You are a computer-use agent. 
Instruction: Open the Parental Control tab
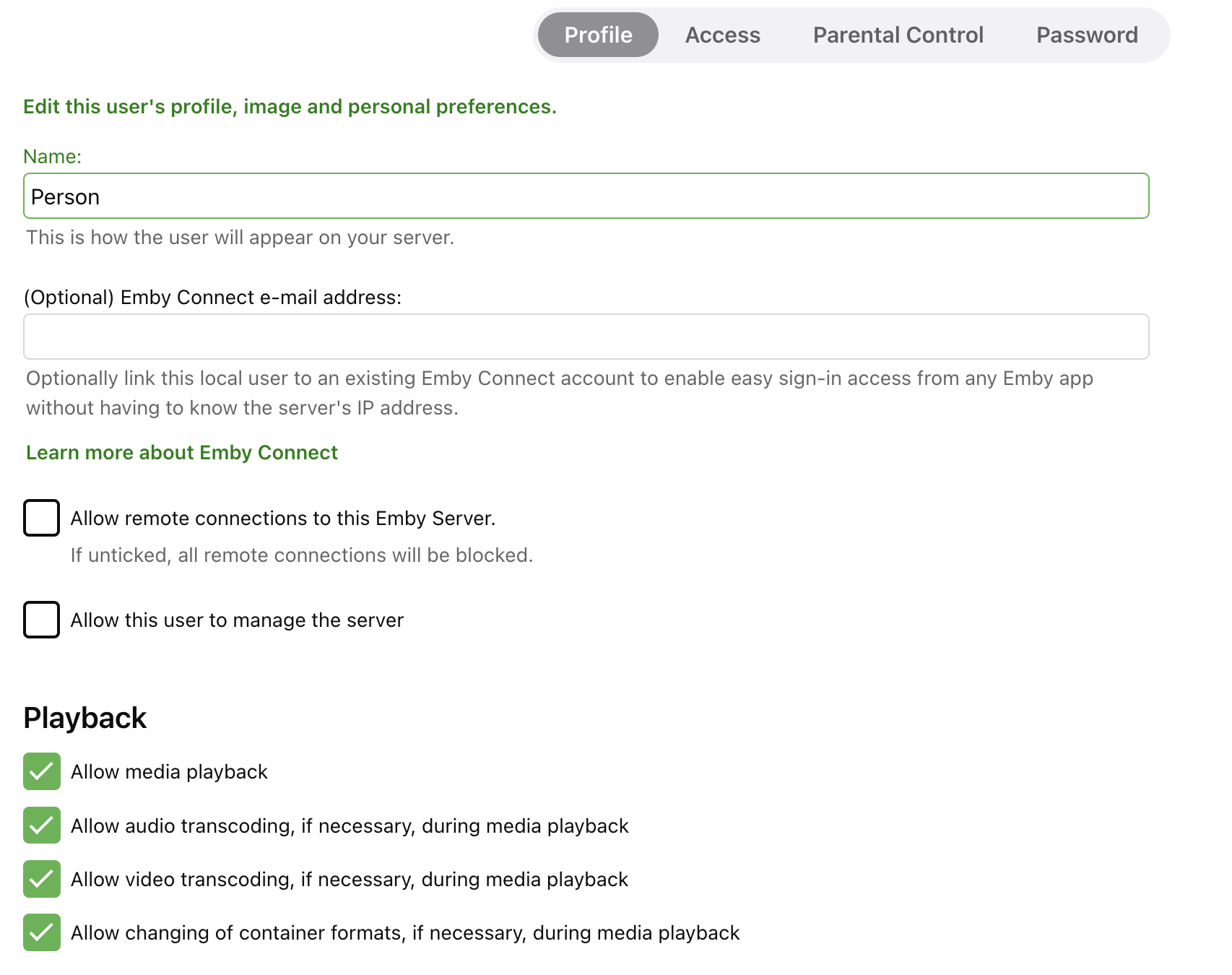[x=898, y=35]
